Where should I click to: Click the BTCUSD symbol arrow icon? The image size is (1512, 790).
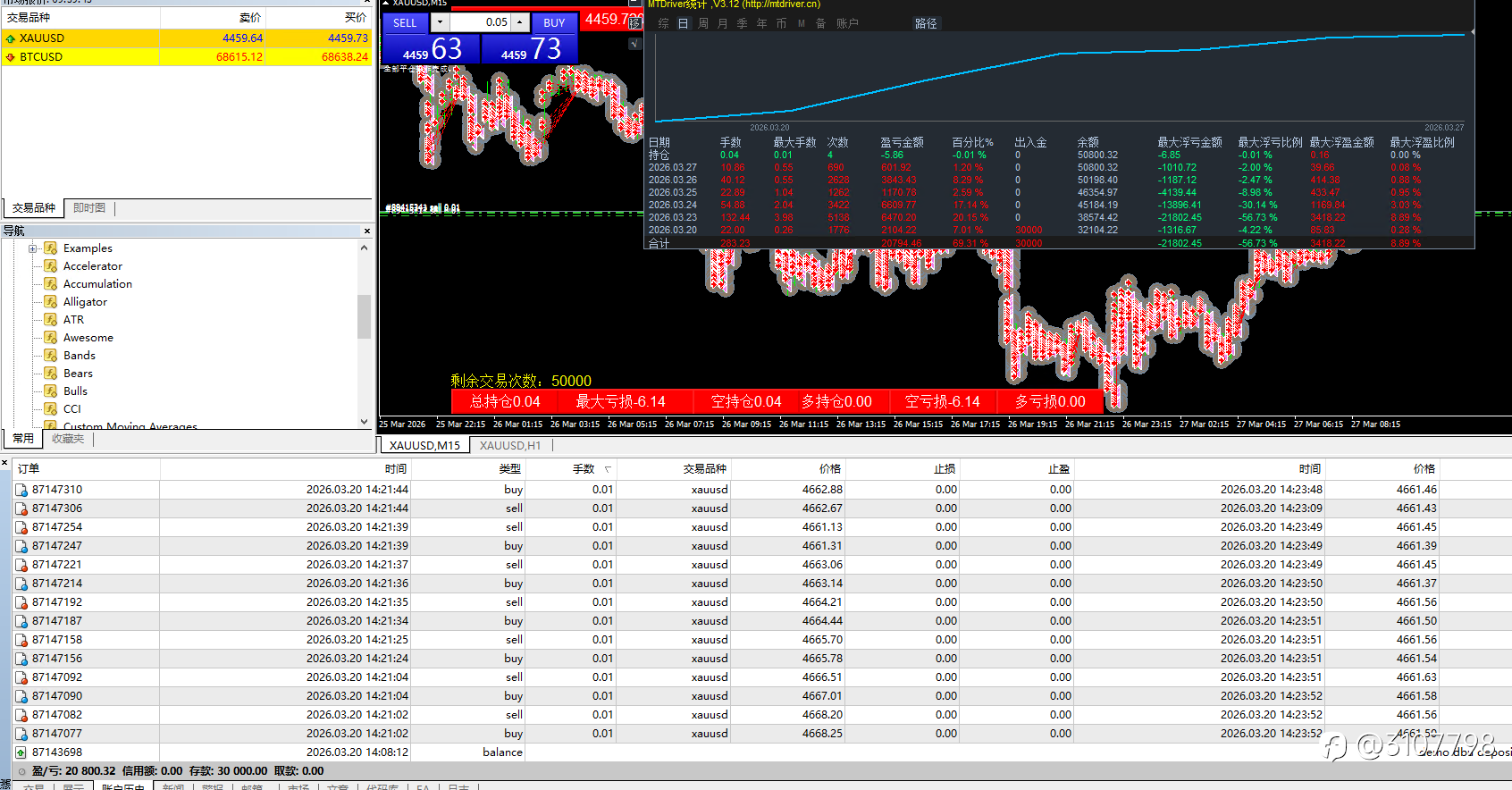point(10,57)
